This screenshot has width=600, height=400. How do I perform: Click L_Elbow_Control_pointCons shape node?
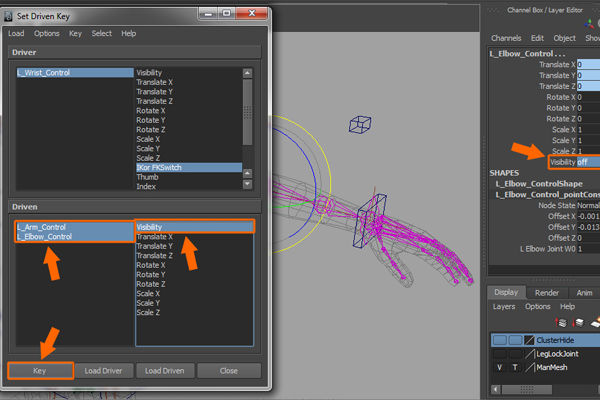(548, 194)
